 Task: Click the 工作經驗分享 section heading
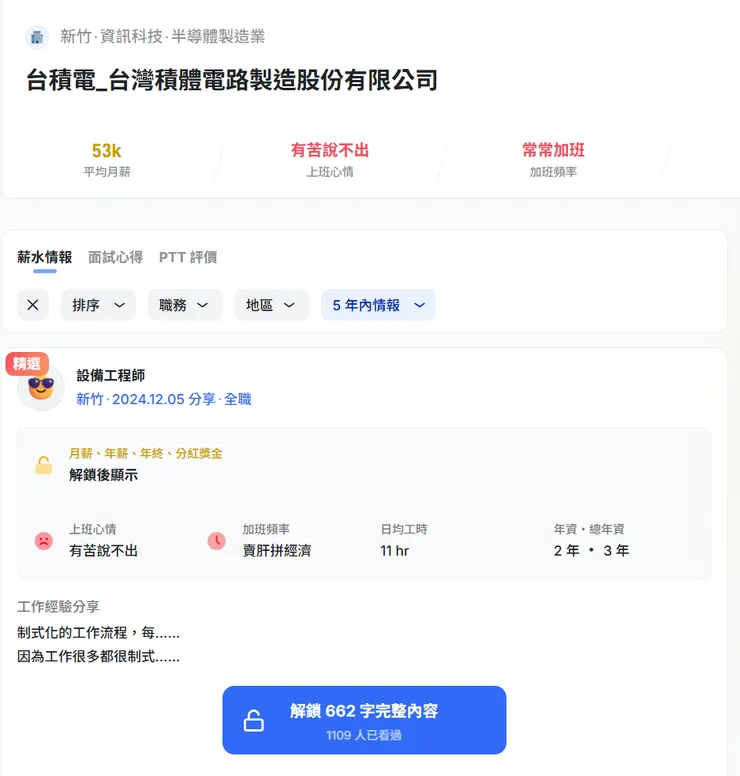58,607
